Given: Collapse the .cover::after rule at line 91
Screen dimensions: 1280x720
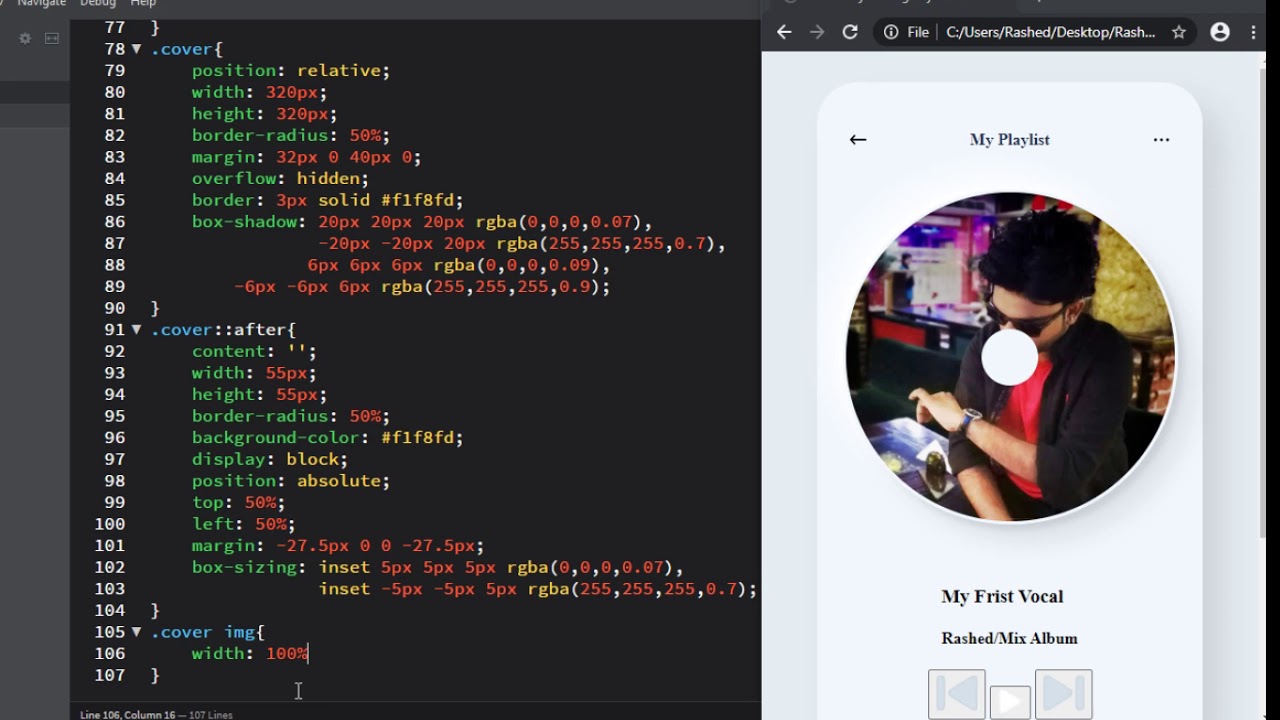Looking at the screenshot, I should (x=136, y=329).
